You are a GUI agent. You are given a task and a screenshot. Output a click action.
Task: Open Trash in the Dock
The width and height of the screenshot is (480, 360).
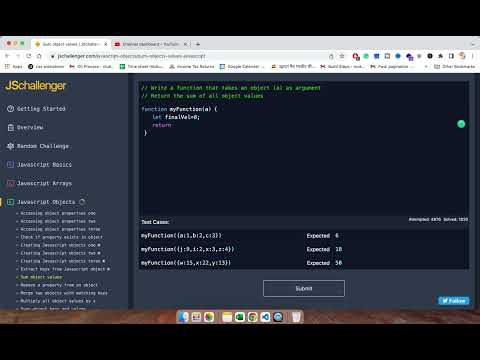tap(296, 317)
